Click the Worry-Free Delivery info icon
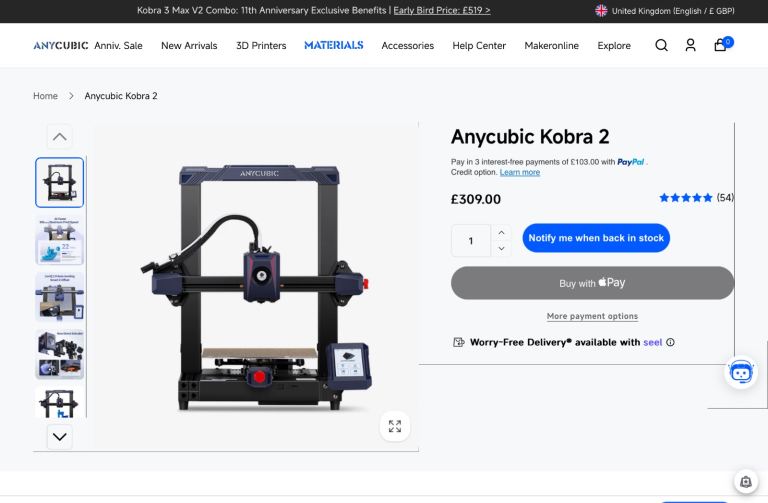Image resolution: width=768 pixels, height=503 pixels. 671,342
